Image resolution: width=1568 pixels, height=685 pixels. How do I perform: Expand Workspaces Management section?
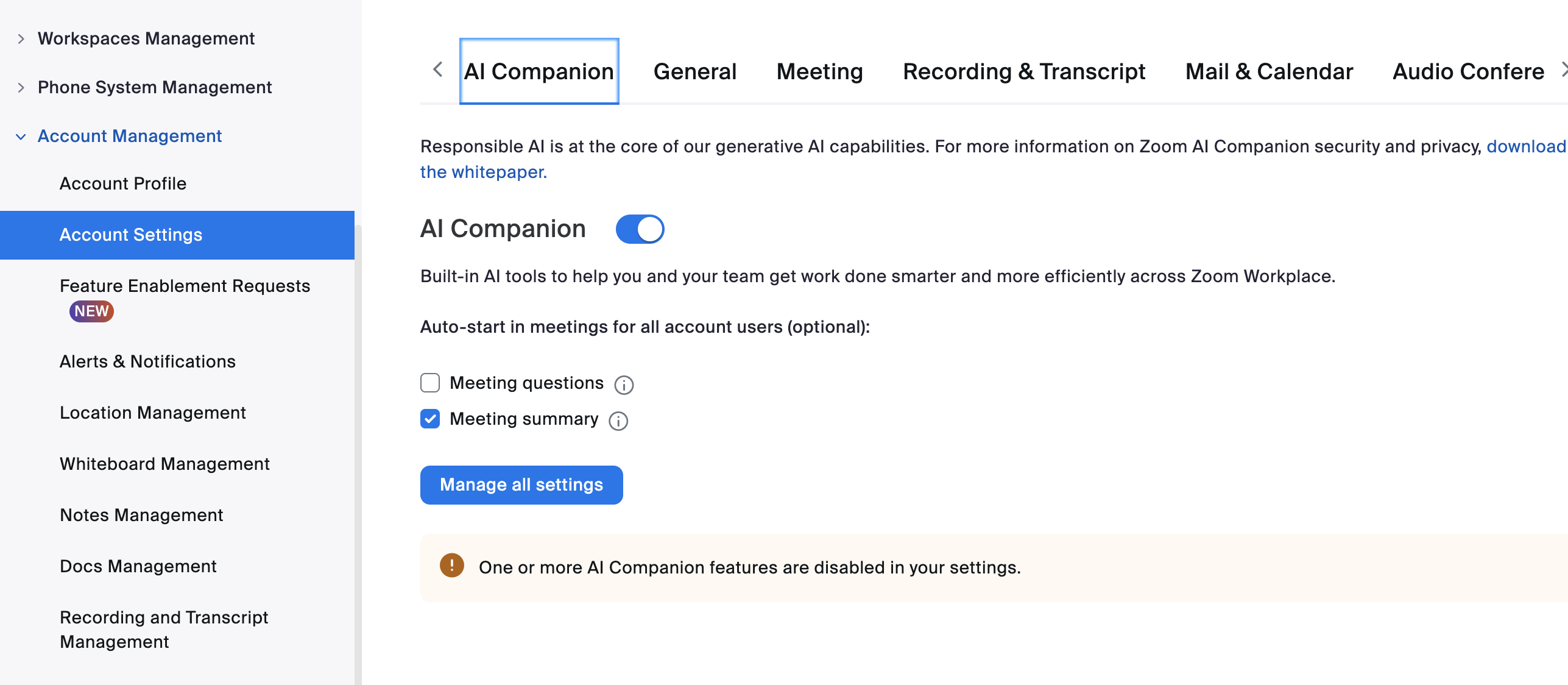tap(21, 39)
